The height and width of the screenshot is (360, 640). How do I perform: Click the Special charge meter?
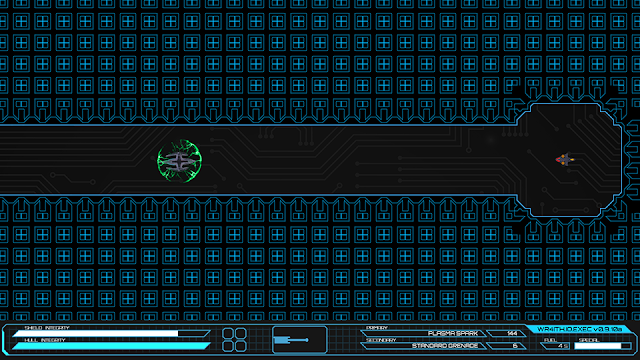pyautogui.click(x=602, y=346)
